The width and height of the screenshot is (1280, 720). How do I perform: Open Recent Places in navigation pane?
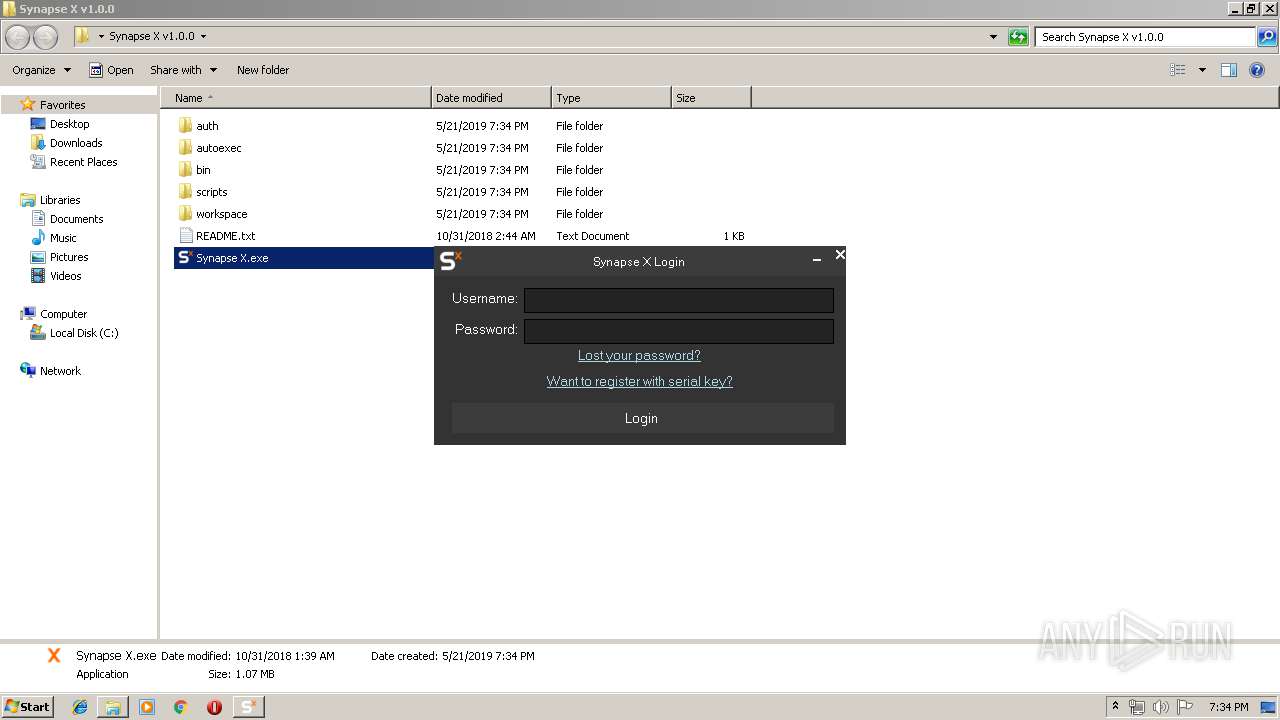83,162
